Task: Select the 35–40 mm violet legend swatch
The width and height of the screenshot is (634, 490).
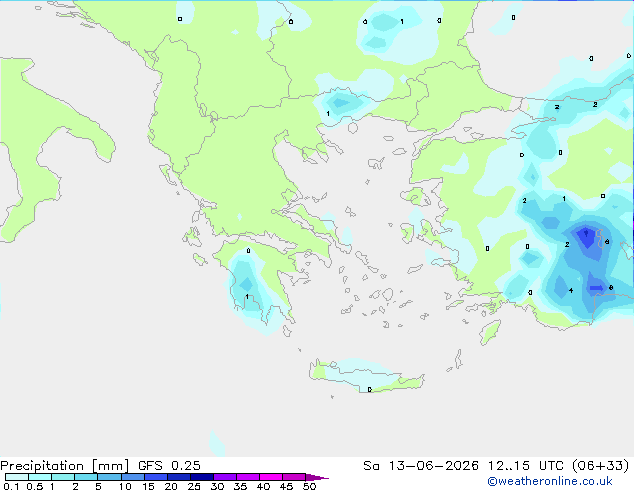Action: 248,477
